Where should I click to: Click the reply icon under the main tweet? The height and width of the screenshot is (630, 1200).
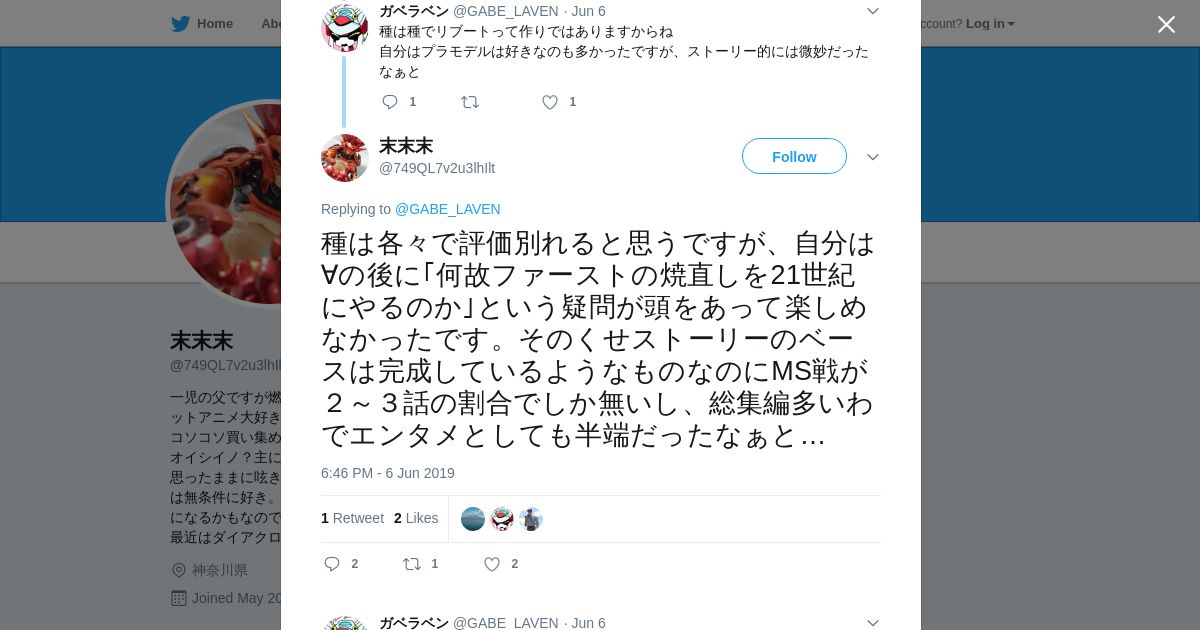[332, 564]
